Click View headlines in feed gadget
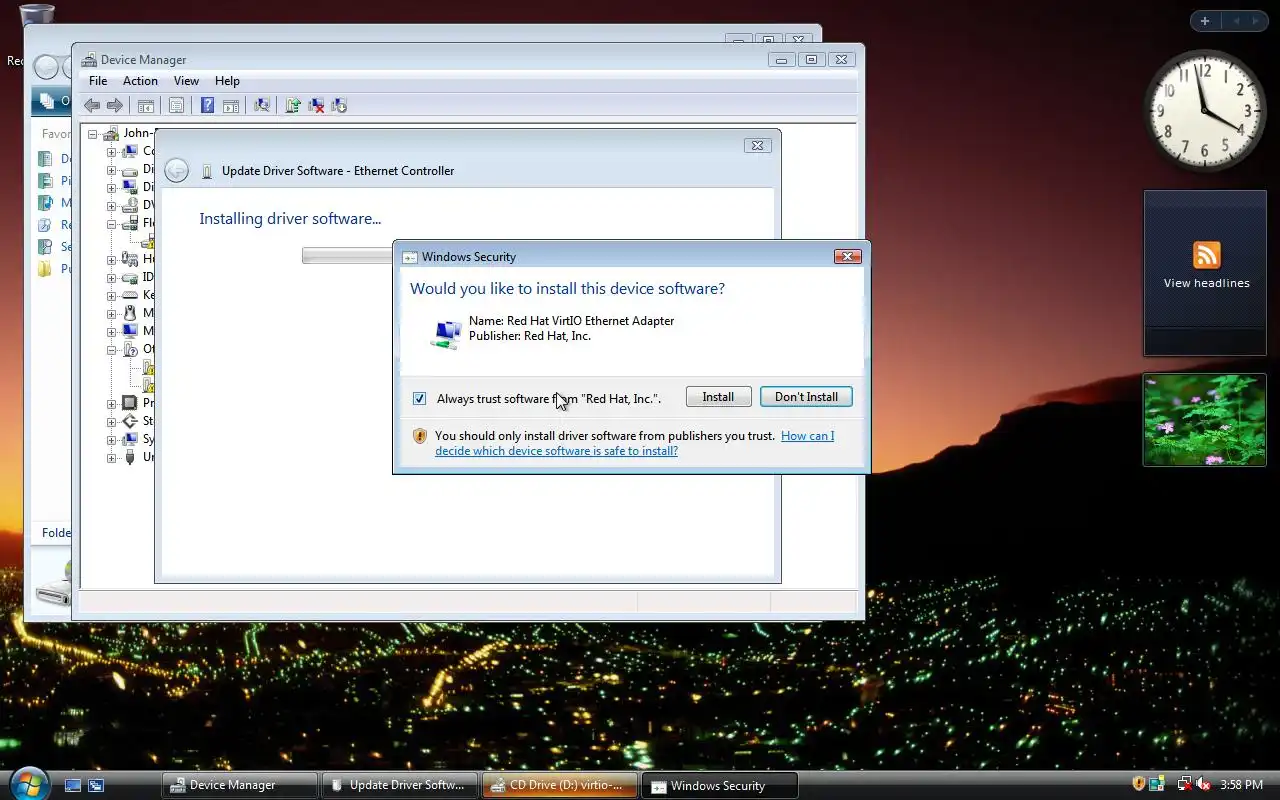 coord(1206,283)
